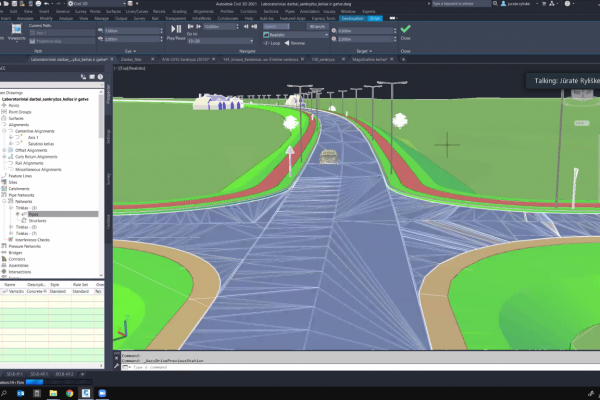
Task: Open the Drive ribbon tab
Action: [x=375, y=18]
